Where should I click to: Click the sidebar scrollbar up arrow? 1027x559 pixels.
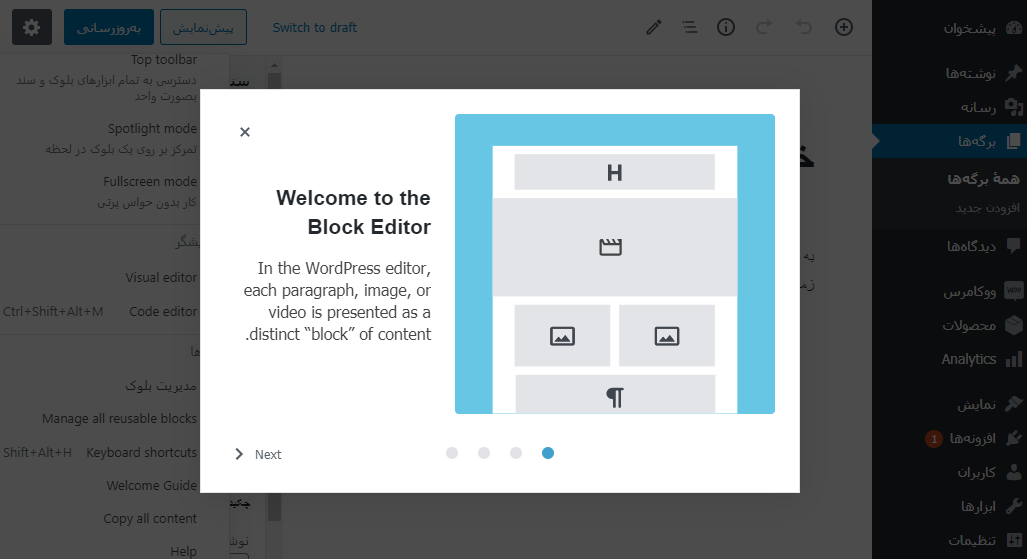(x=274, y=65)
